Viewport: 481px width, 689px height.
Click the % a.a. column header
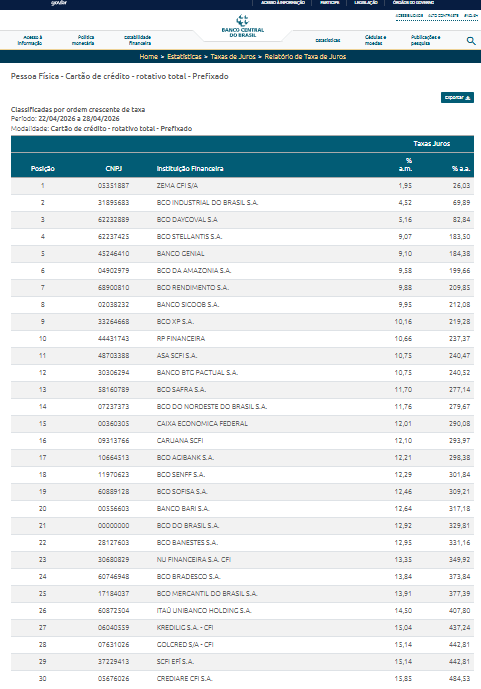(x=461, y=168)
